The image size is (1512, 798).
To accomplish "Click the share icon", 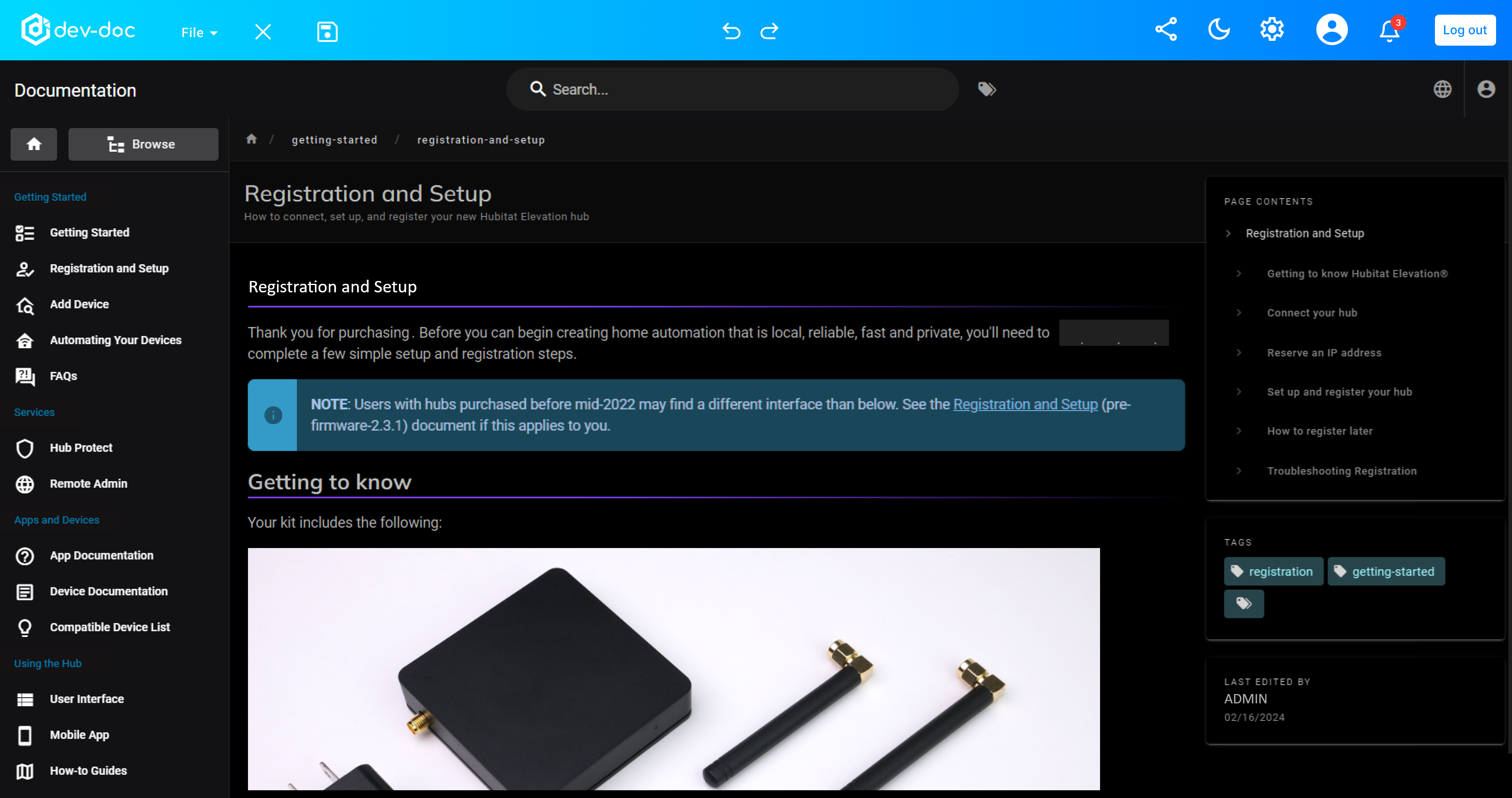I will (x=1166, y=29).
